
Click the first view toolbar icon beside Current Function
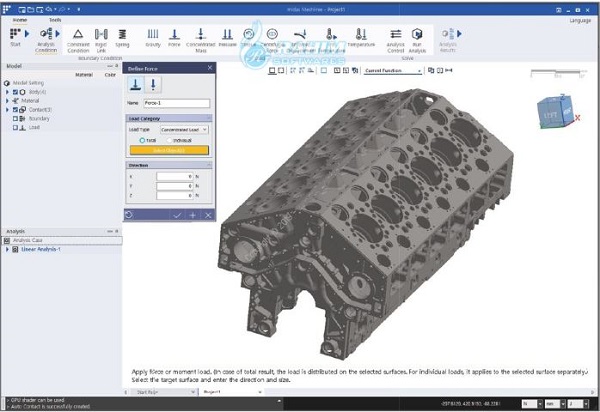click(x=431, y=70)
